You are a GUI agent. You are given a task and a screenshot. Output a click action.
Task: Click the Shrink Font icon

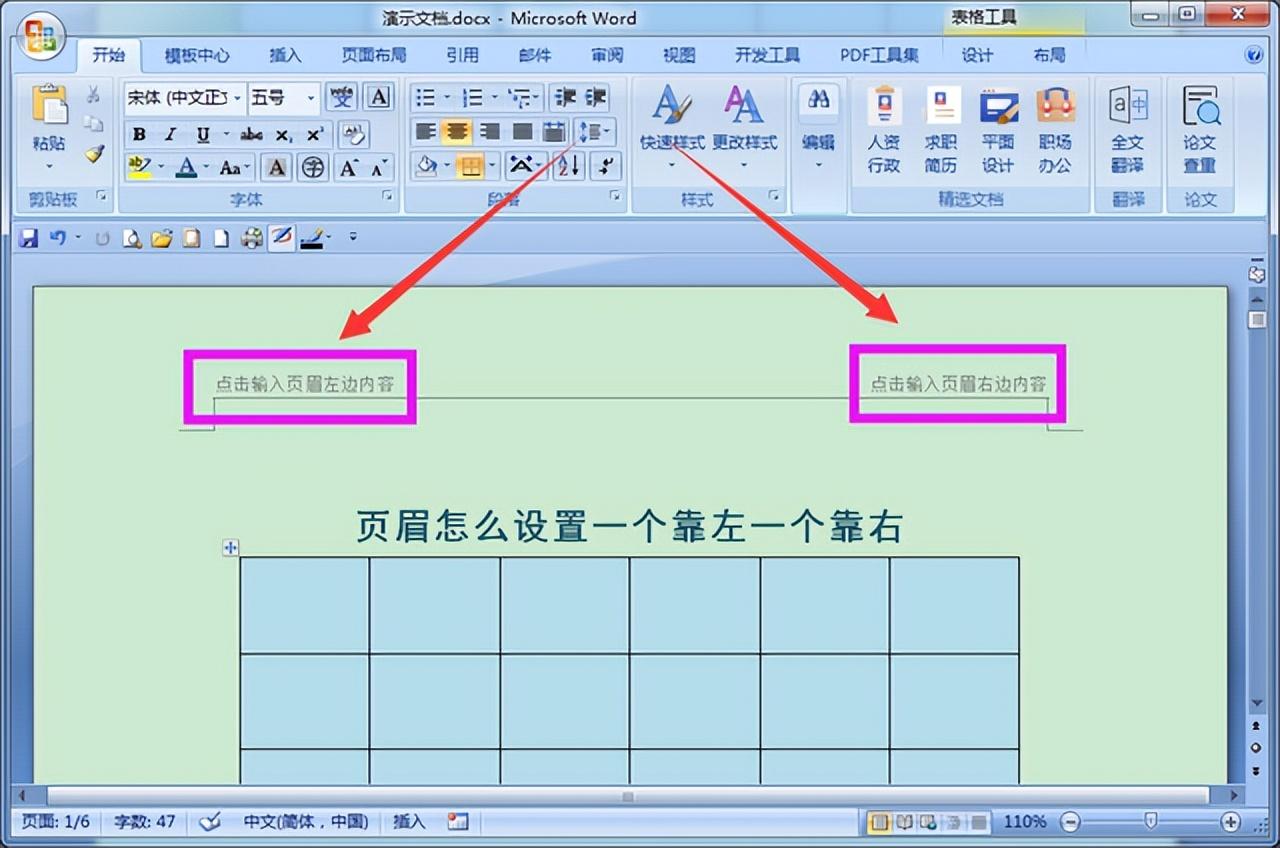(378, 167)
